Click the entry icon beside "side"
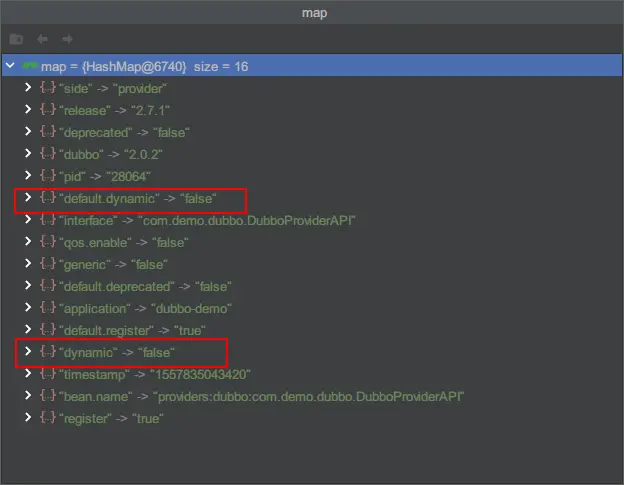The height and width of the screenshot is (485, 624). (48, 88)
